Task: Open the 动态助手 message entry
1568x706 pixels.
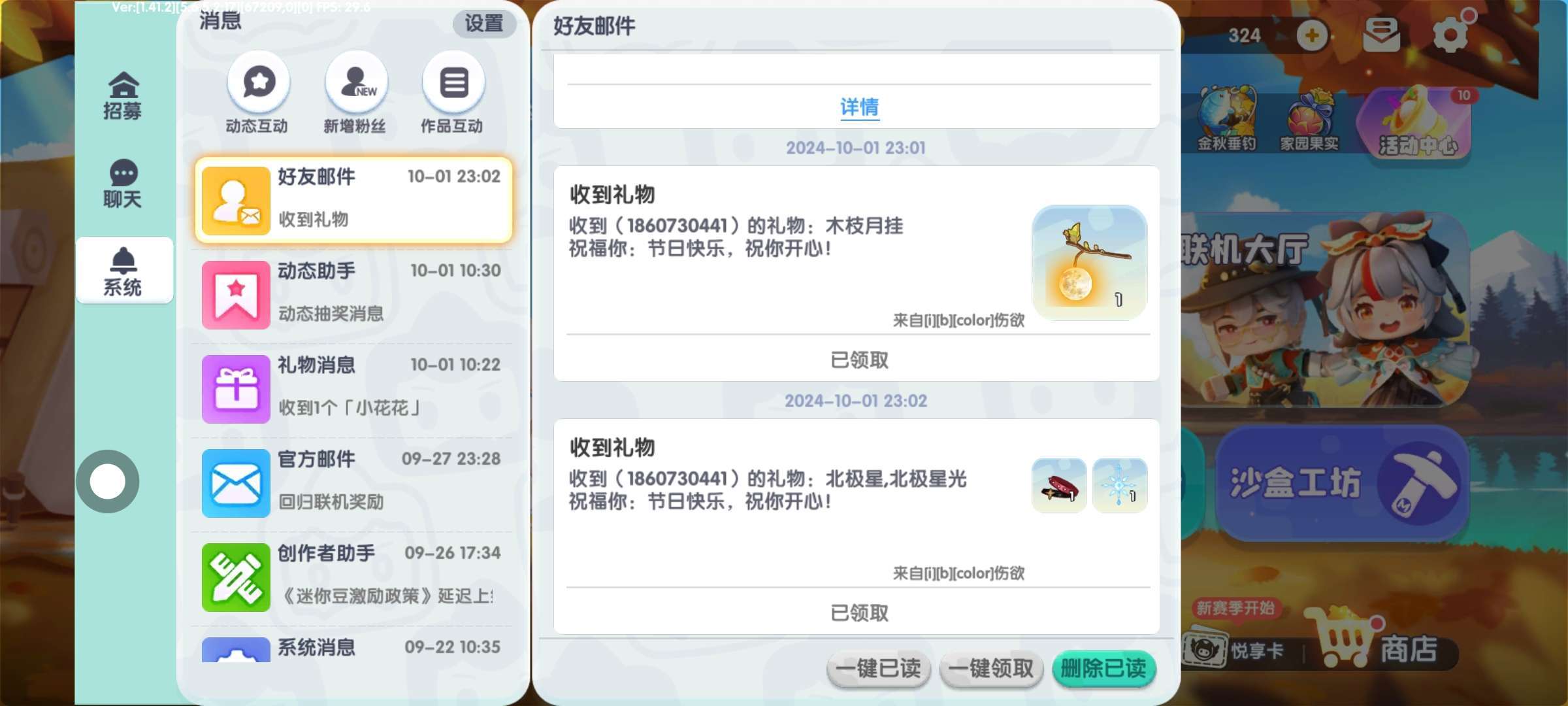Action: (353, 294)
